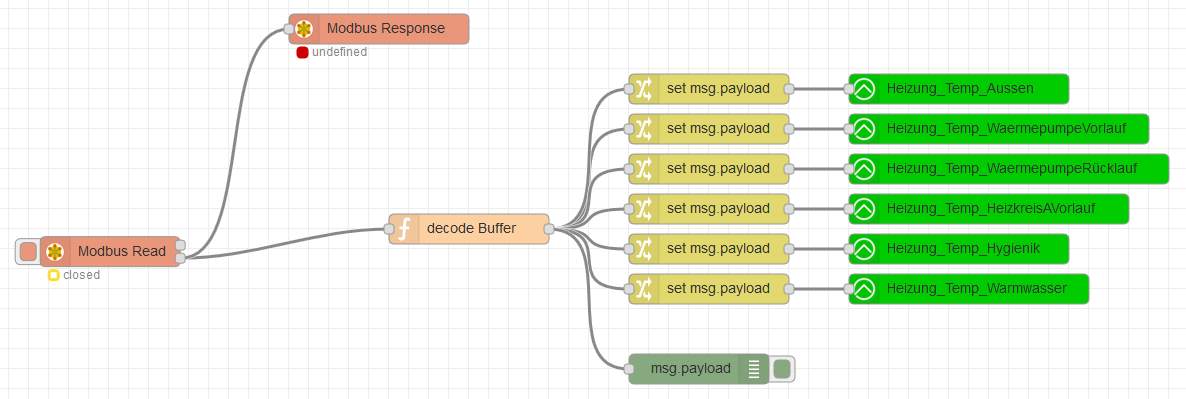Image resolution: width=1186 pixels, height=399 pixels.
Task: Click Modbus Read lower output port
Action: click(x=181, y=258)
